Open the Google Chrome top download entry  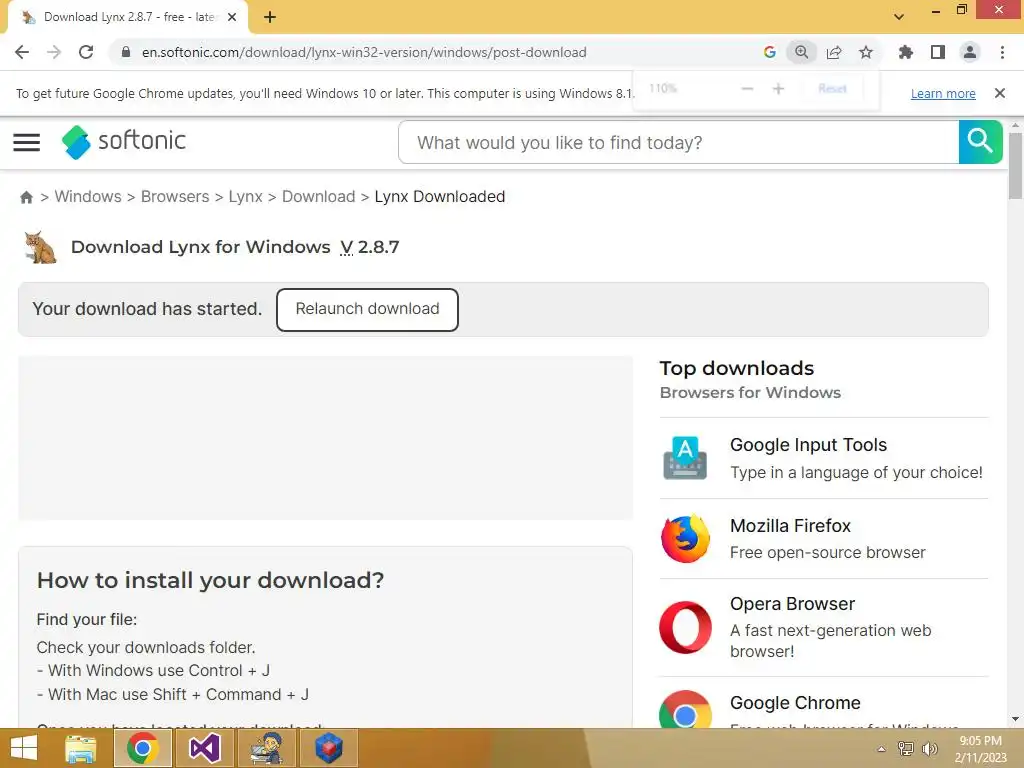[x=824, y=703]
